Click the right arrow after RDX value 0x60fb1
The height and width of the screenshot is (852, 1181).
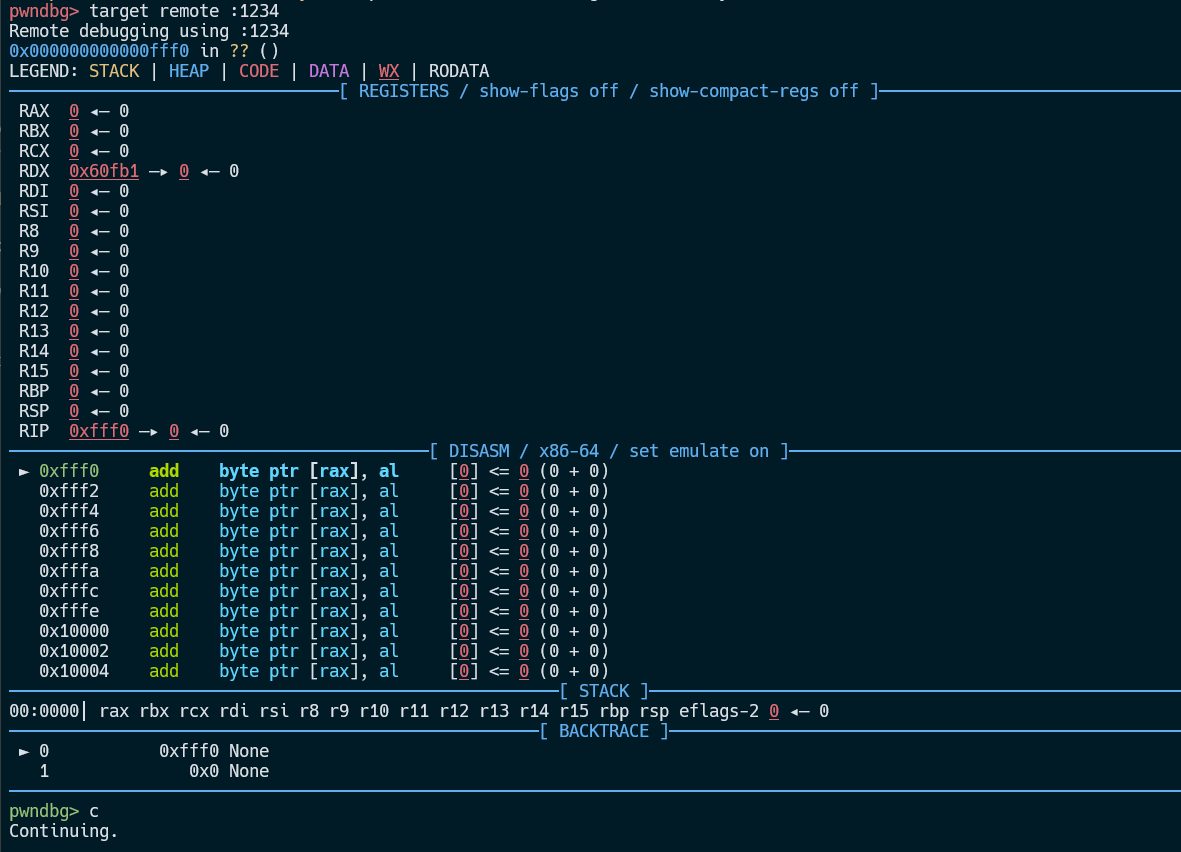point(159,171)
